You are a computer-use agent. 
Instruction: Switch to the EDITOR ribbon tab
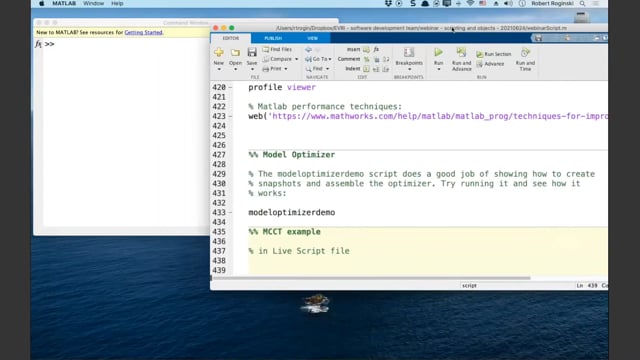coord(231,38)
